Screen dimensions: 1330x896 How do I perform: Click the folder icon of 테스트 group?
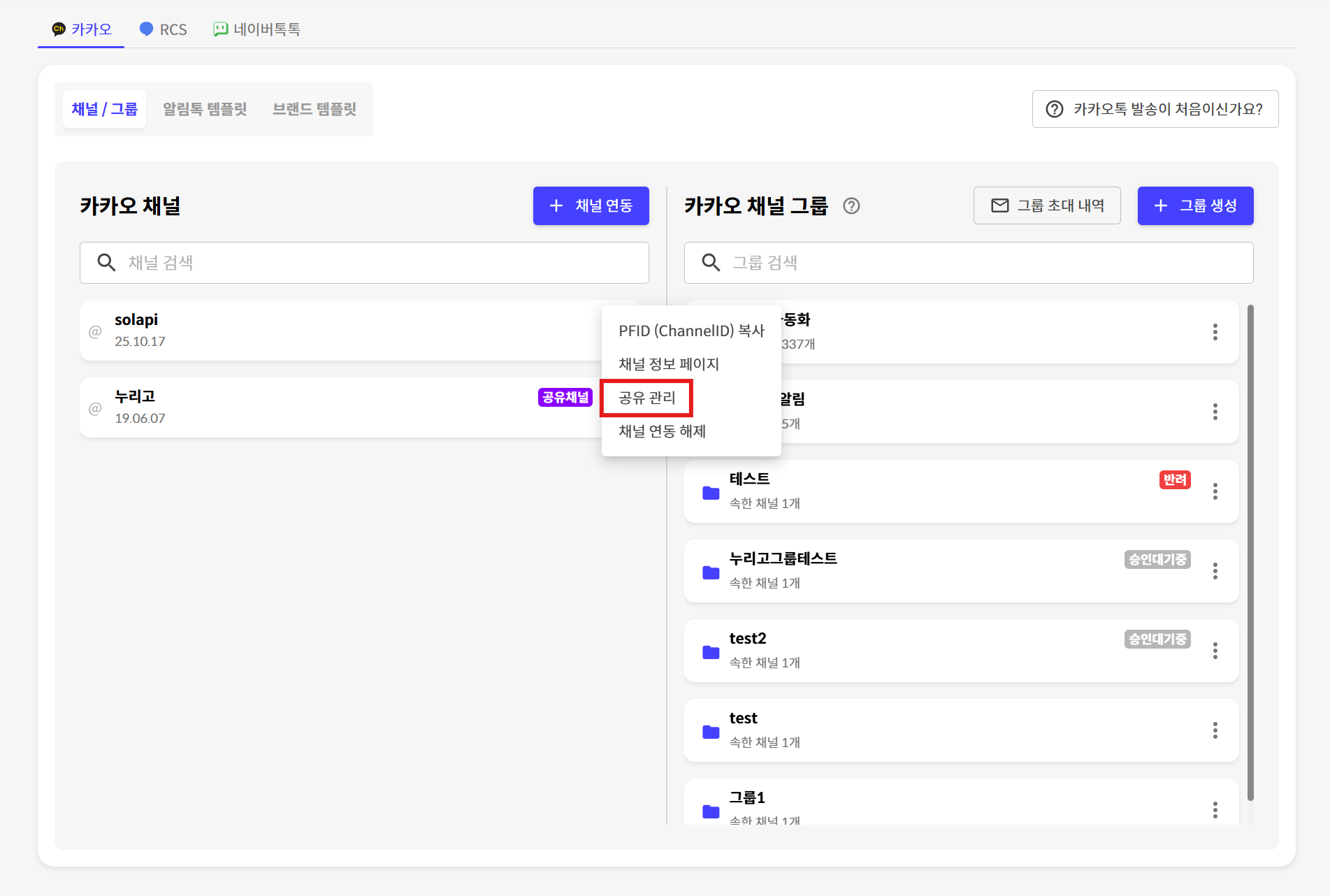pyautogui.click(x=711, y=493)
